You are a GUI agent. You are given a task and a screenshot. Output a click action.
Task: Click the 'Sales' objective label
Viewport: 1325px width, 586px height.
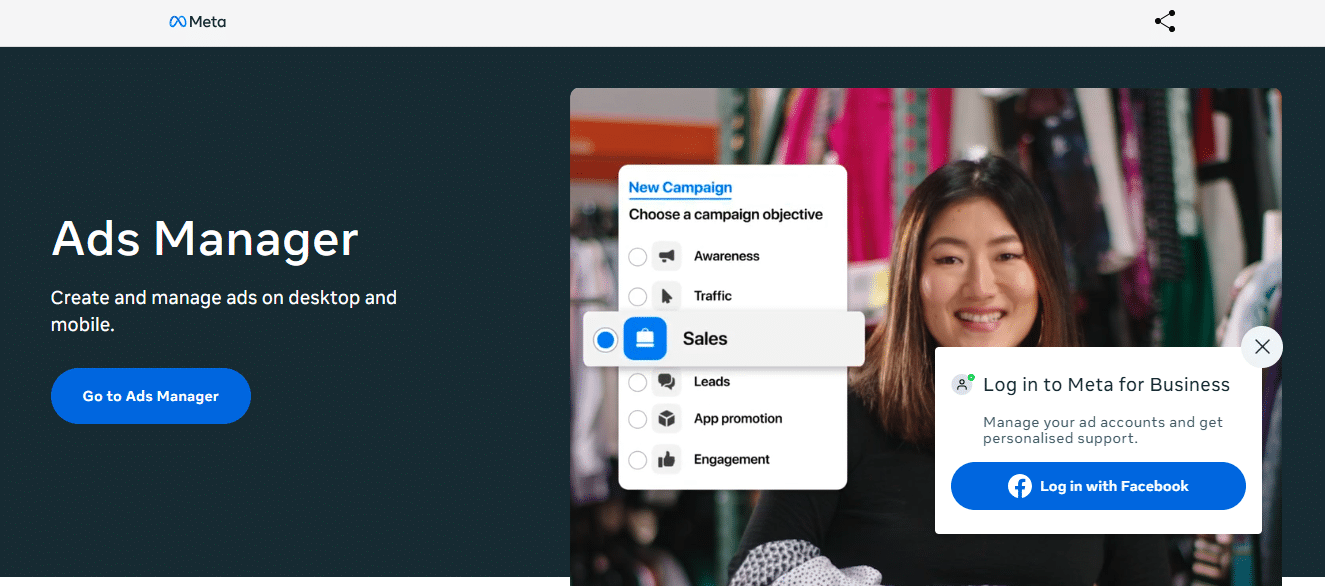tap(705, 339)
